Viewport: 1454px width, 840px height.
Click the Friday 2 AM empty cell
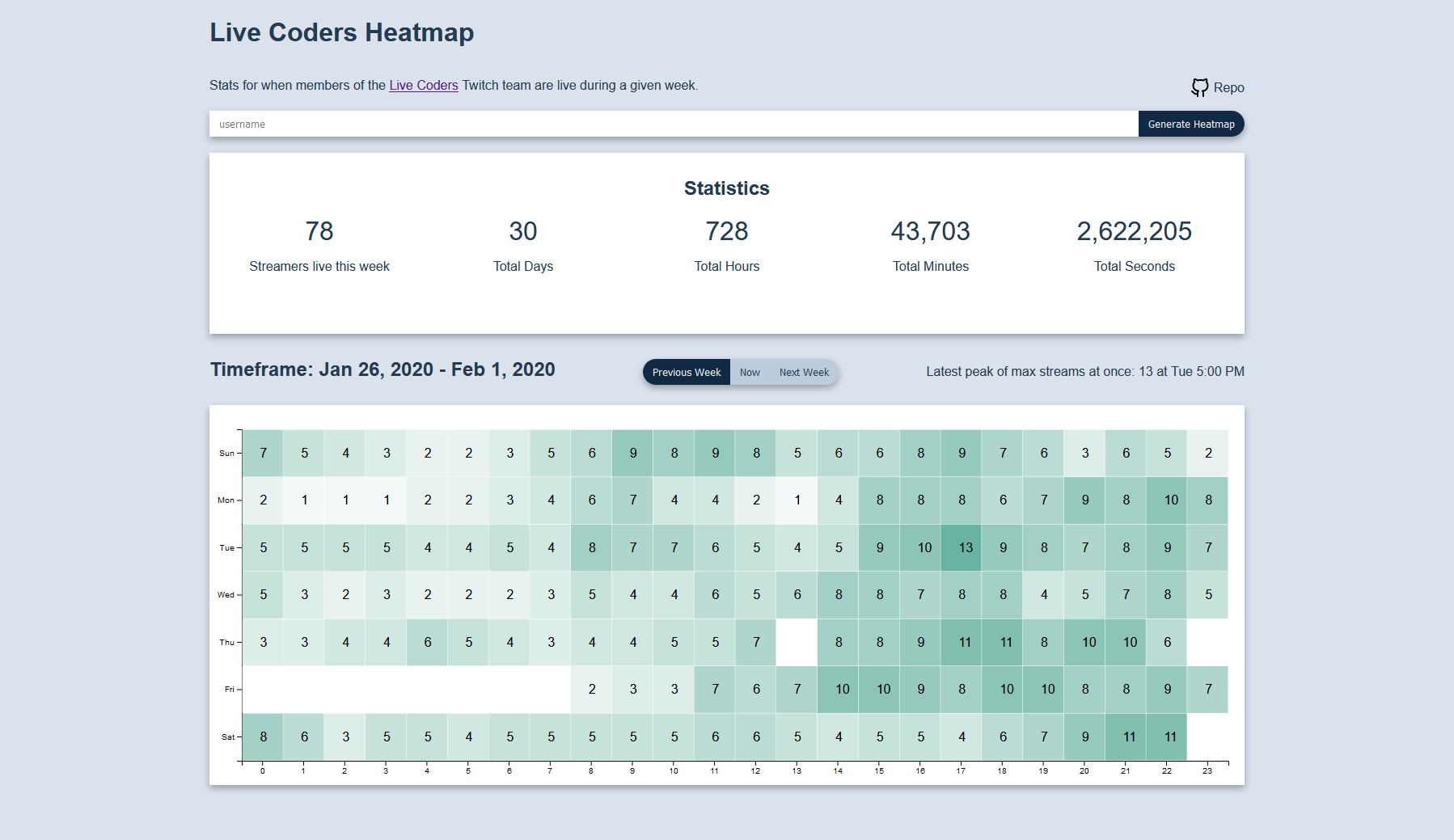point(344,689)
